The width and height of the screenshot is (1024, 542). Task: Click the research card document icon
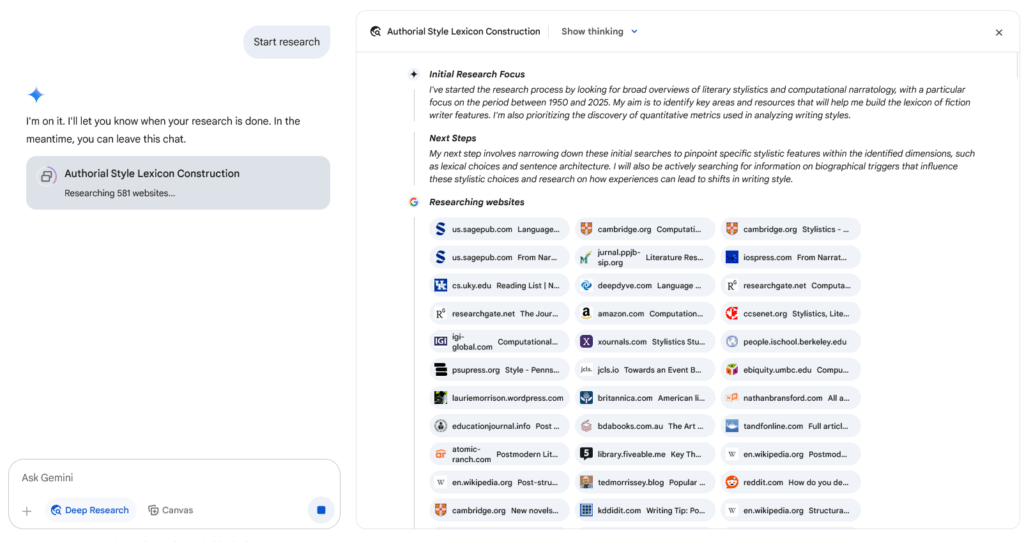tap(46, 176)
